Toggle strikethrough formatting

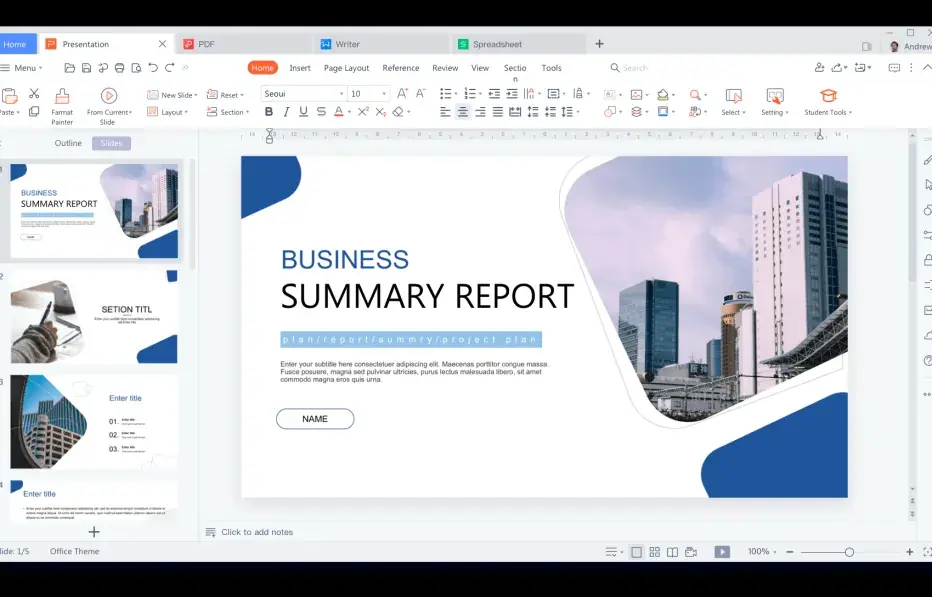tap(321, 111)
